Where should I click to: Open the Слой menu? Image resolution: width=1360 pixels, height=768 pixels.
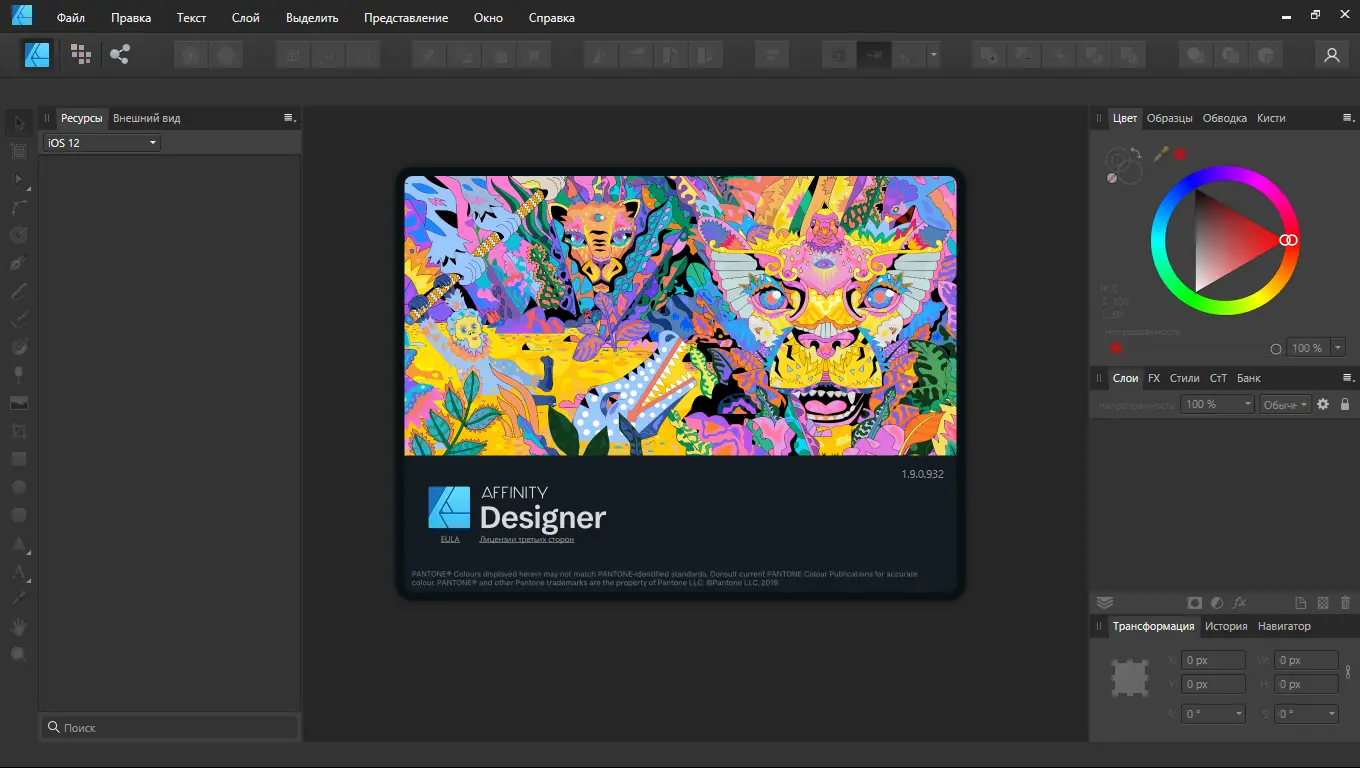(x=245, y=18)
